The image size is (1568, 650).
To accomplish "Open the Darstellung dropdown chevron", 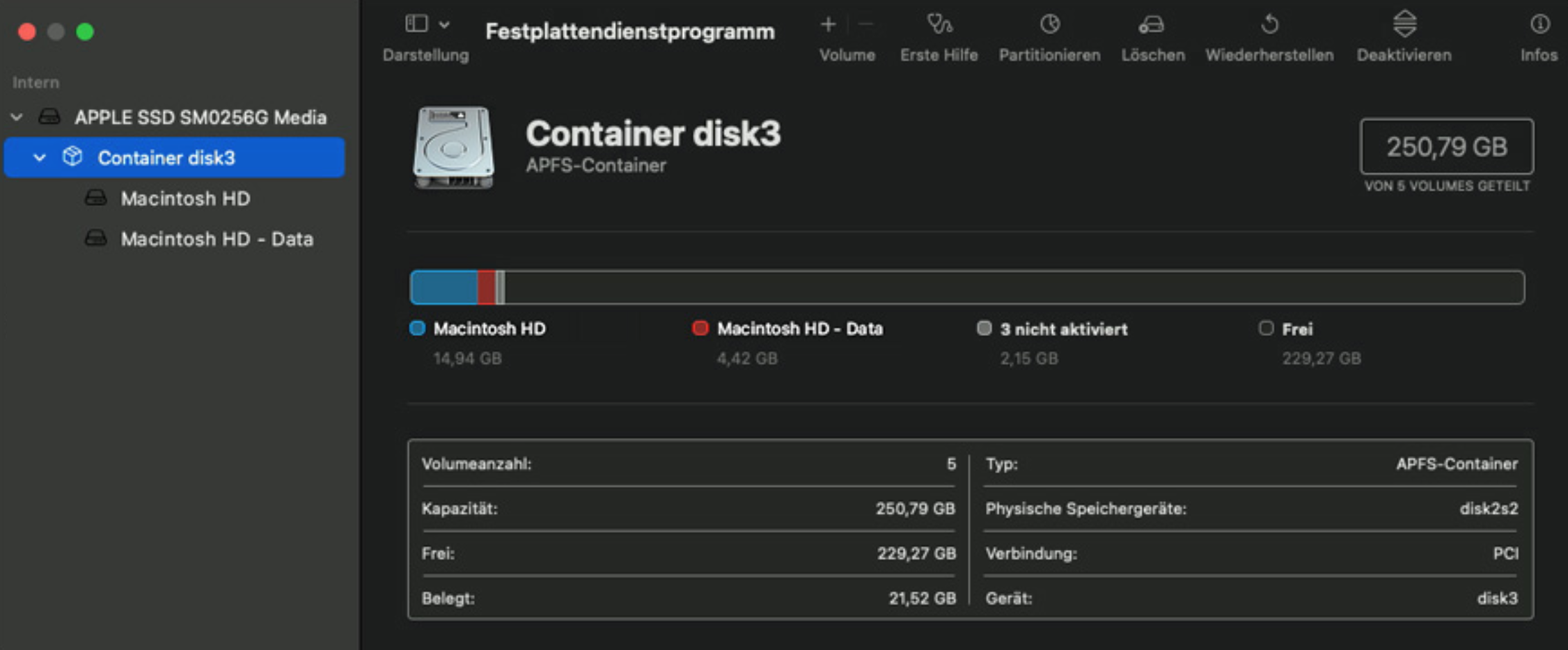I will click(444, 25).
